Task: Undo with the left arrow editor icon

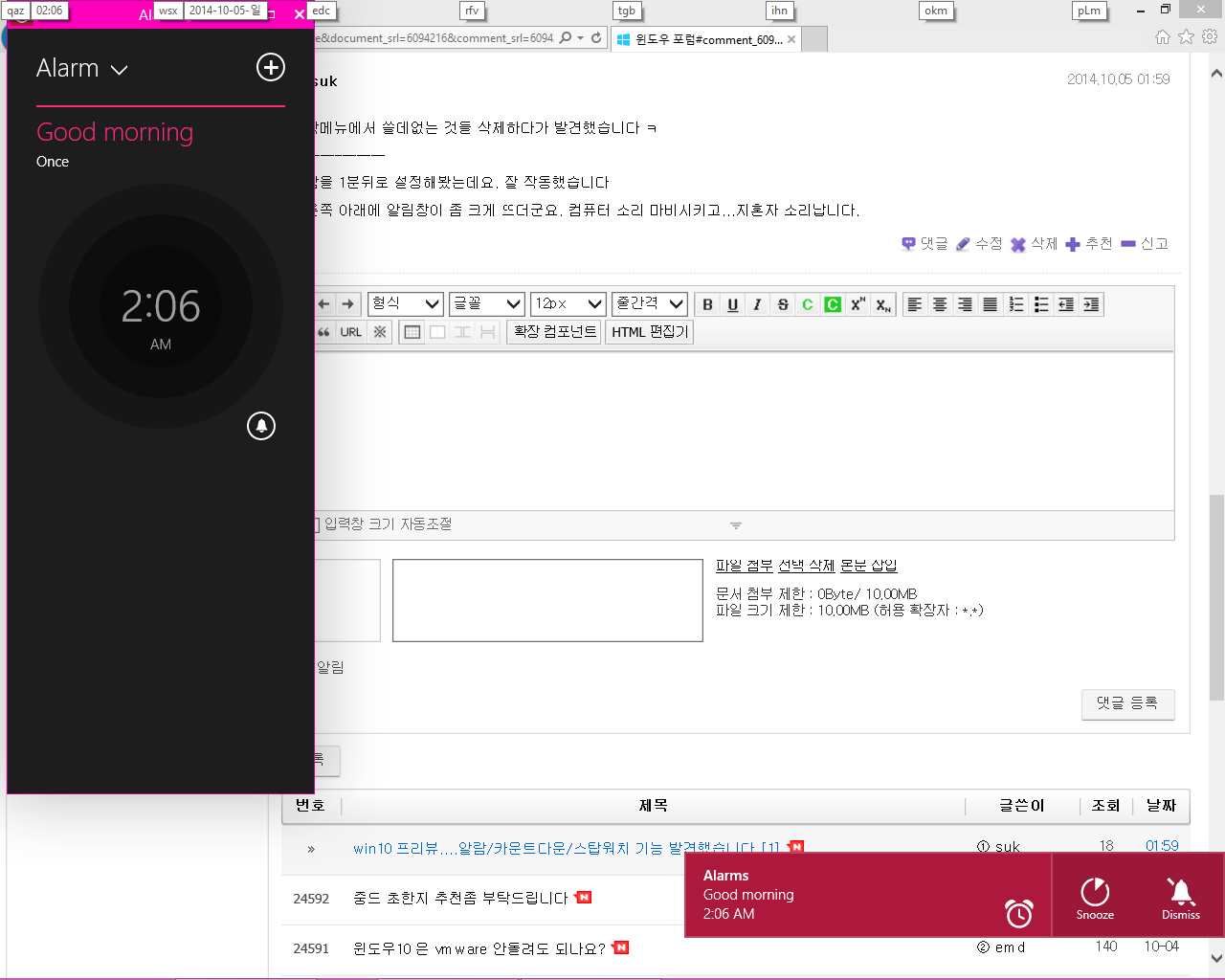Action: (x=323, y=304)
